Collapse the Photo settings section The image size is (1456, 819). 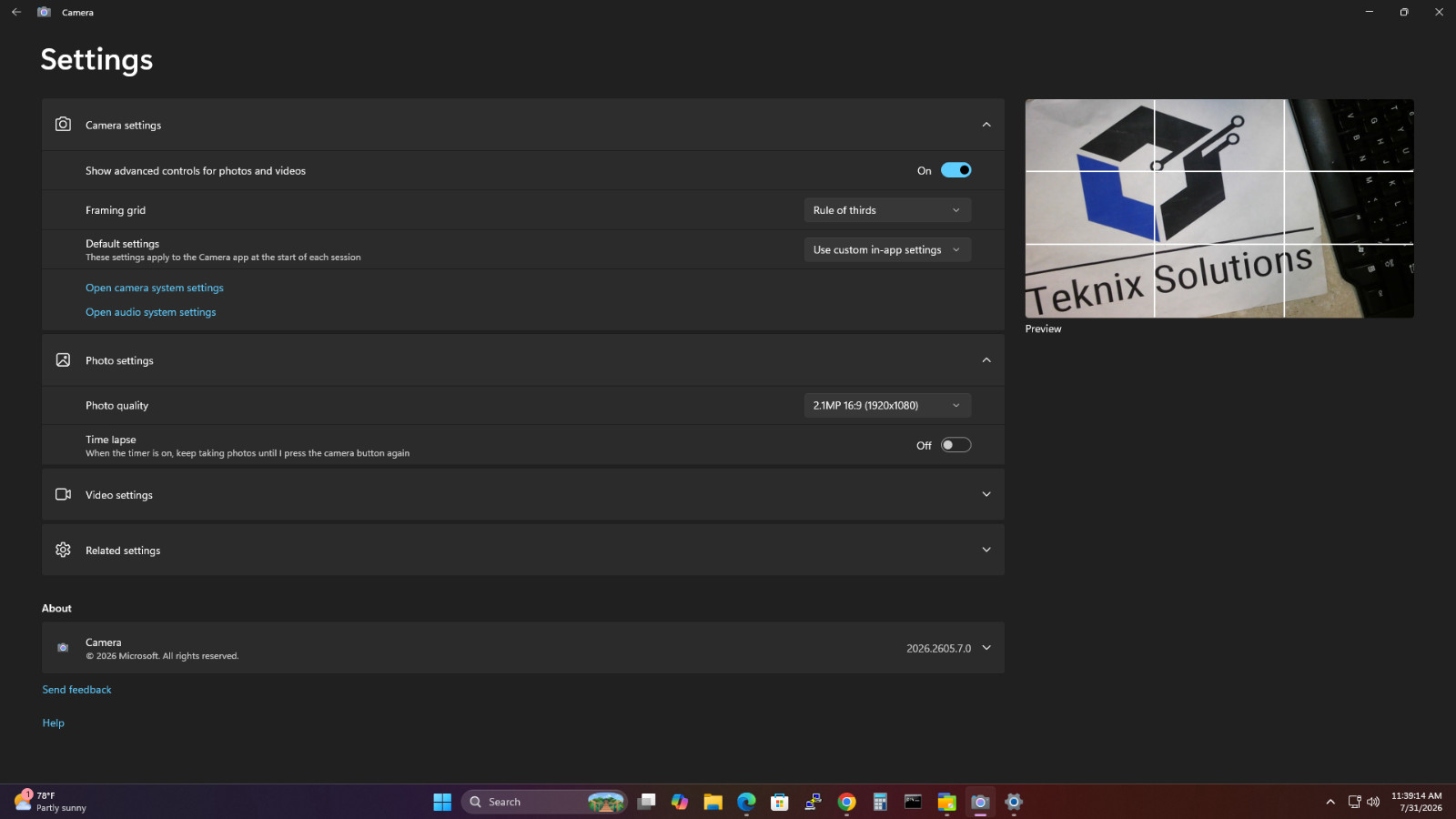pos(986,360)
